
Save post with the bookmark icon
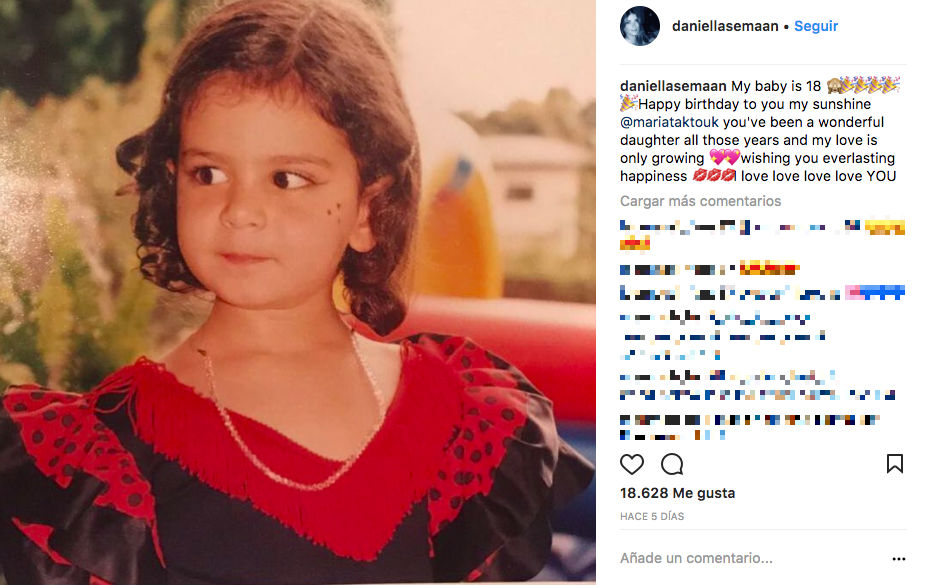pyautogui.click(x=894, y=463)
